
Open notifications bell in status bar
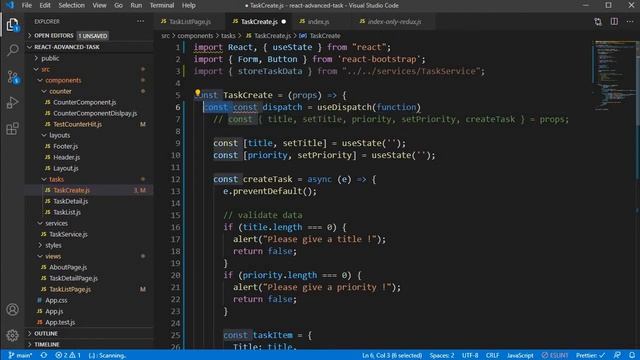click(632, 355)
